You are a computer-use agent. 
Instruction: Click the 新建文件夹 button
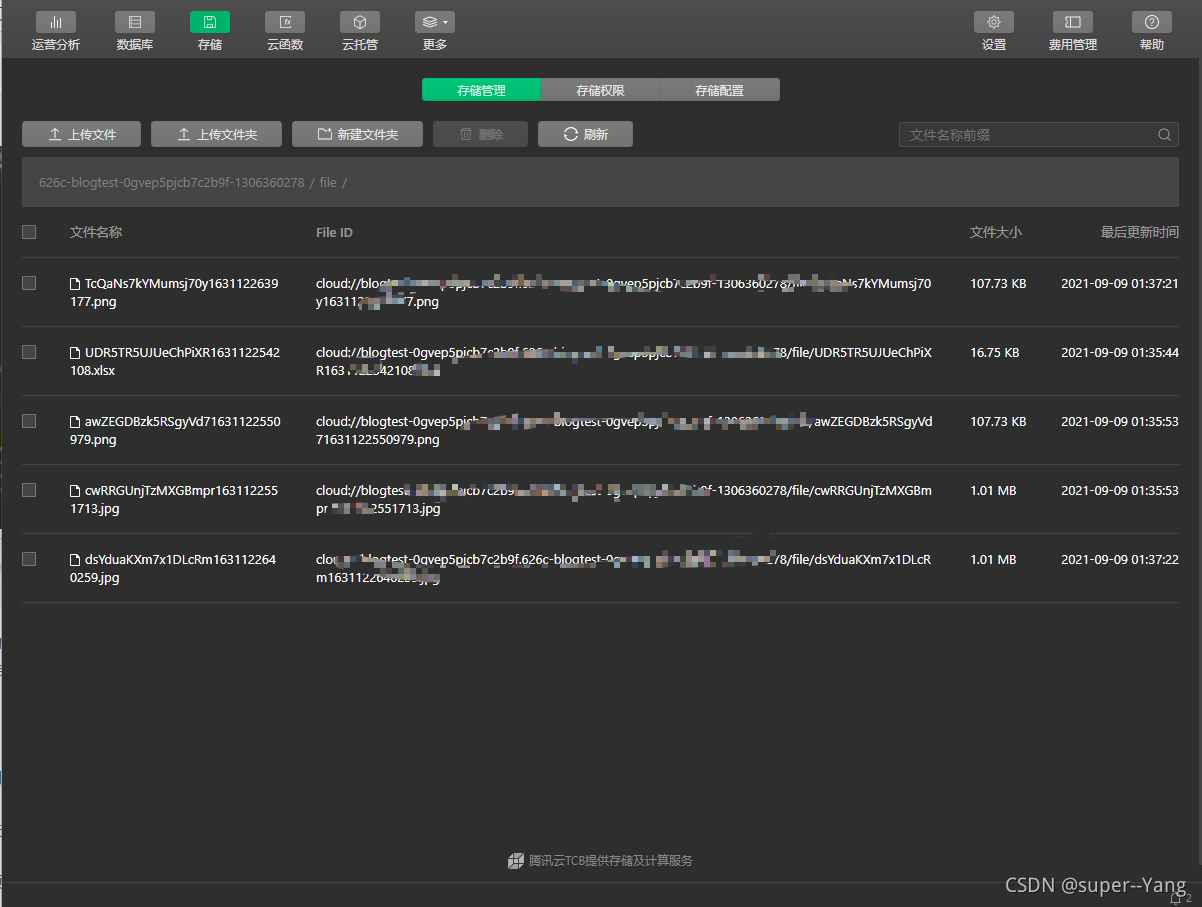(x=357, y=134)
